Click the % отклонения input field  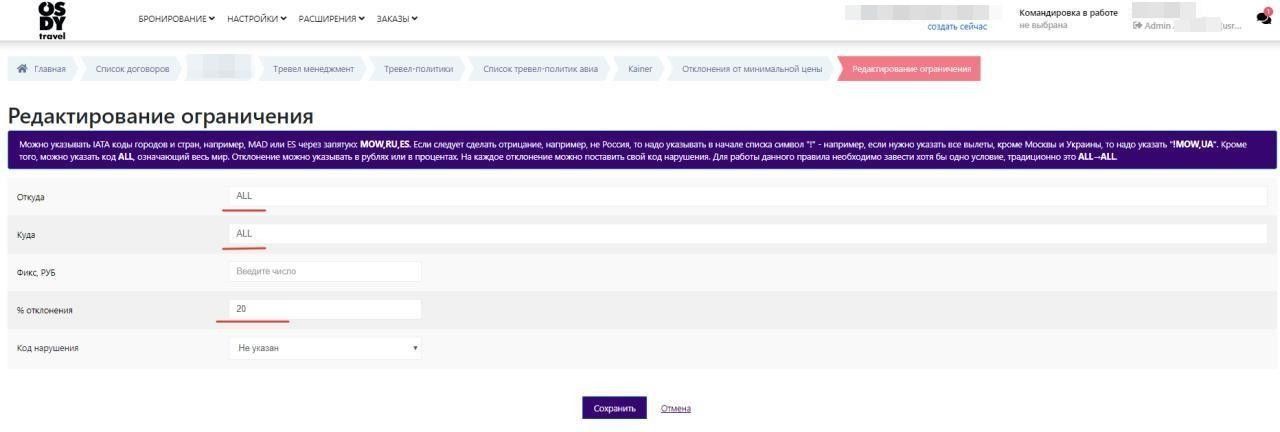[x=325, y=309]
